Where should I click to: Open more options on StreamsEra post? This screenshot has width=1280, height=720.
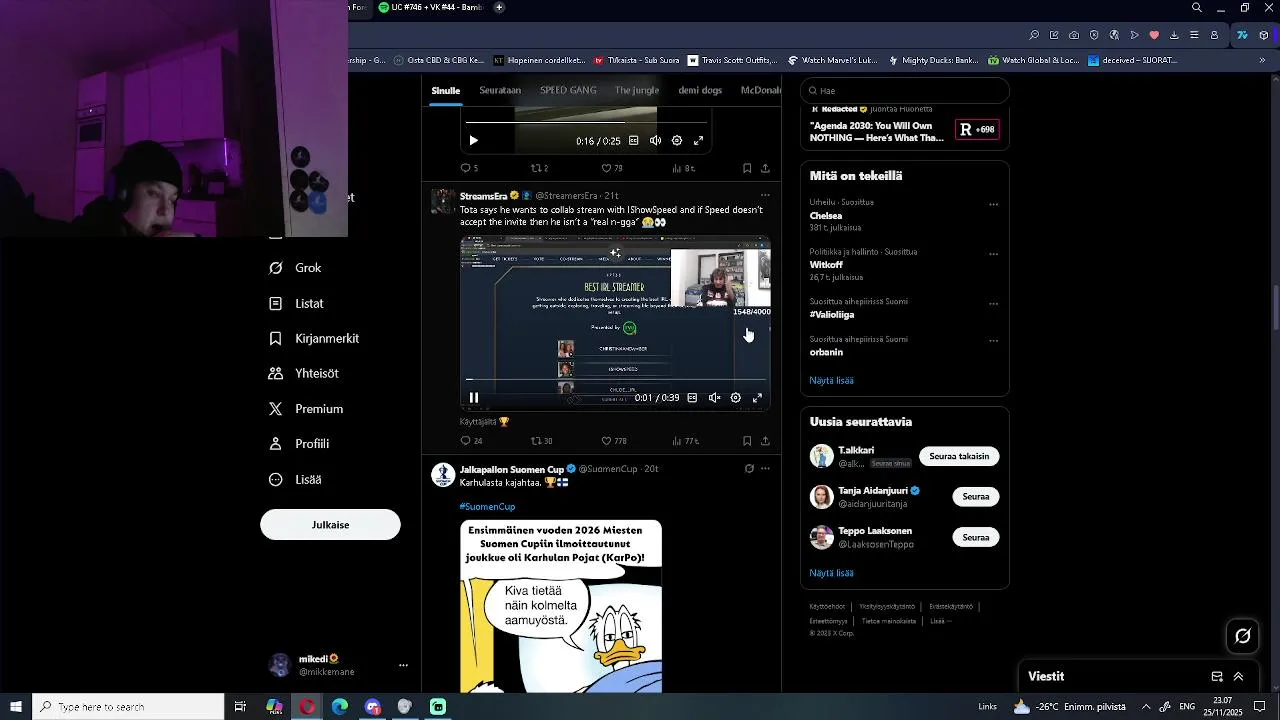point(765,196)
